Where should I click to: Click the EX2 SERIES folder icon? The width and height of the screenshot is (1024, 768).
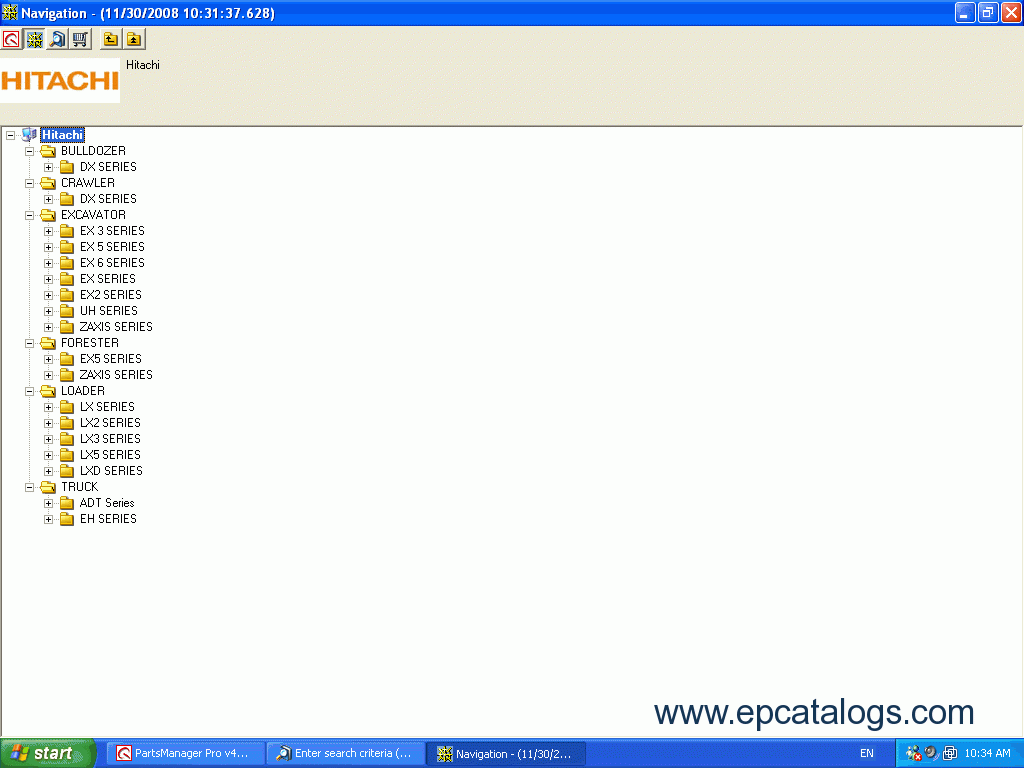pyautogui.click(x=67, y=295)
